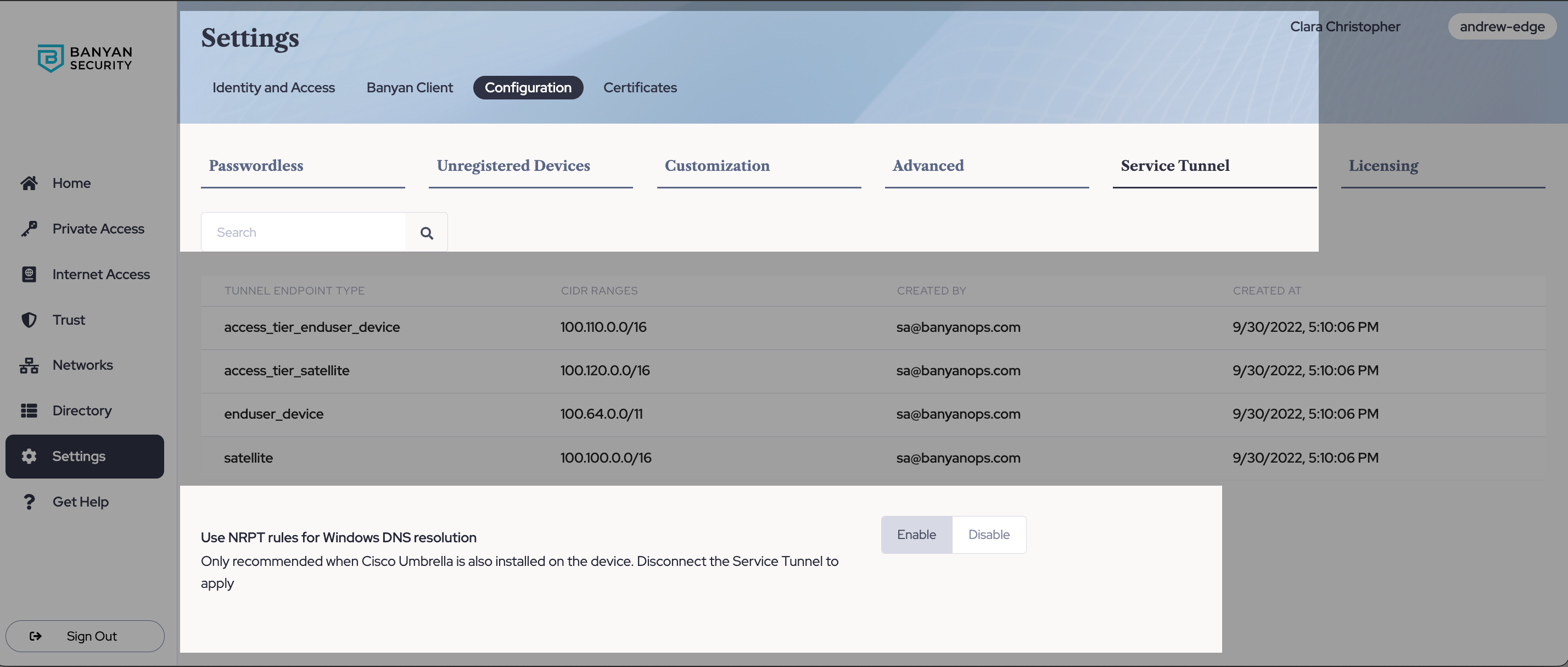Viewport: 1568px width, 667px height.
Task: Click the Sign Out button
Action: (85, 636)
